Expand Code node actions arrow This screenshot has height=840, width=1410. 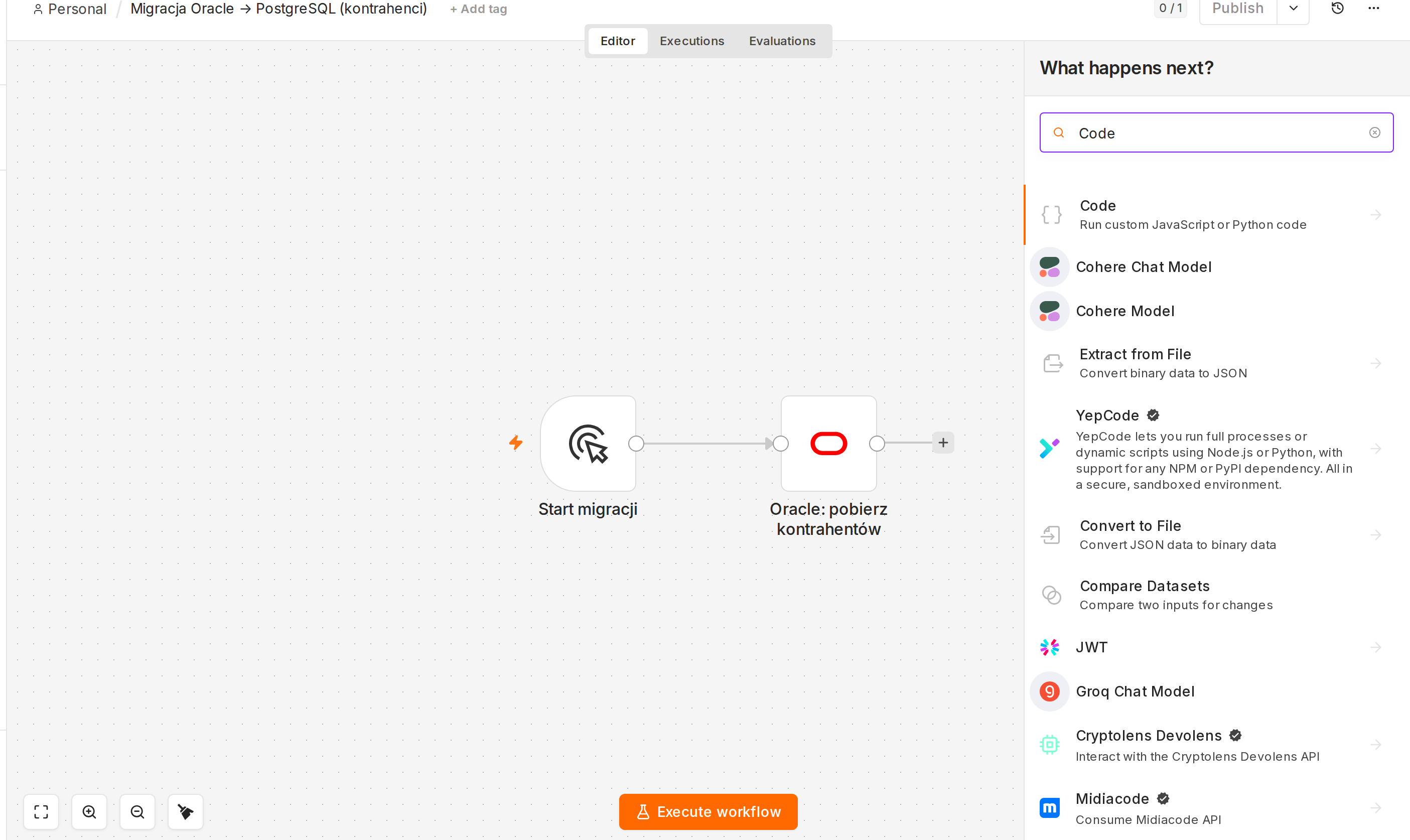tap(1376, 215)
